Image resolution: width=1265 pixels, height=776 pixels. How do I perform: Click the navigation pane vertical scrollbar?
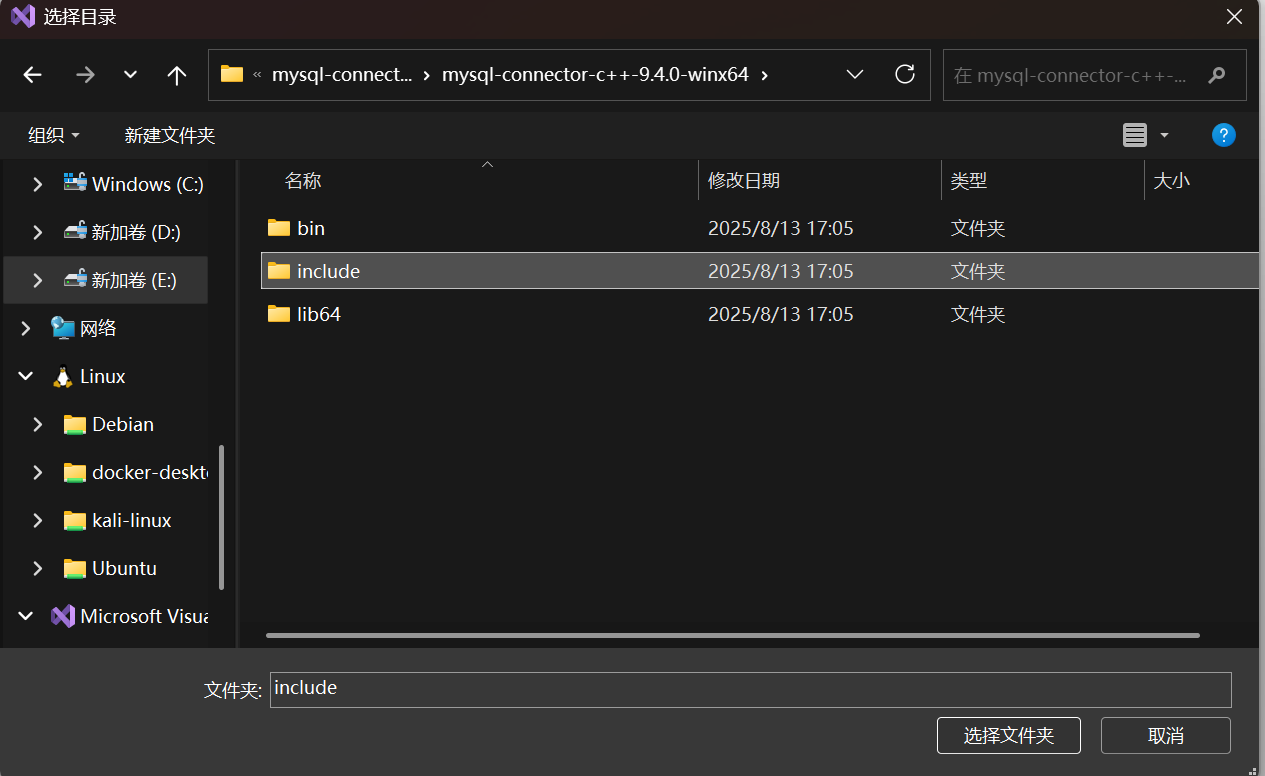tap(221, 518)
